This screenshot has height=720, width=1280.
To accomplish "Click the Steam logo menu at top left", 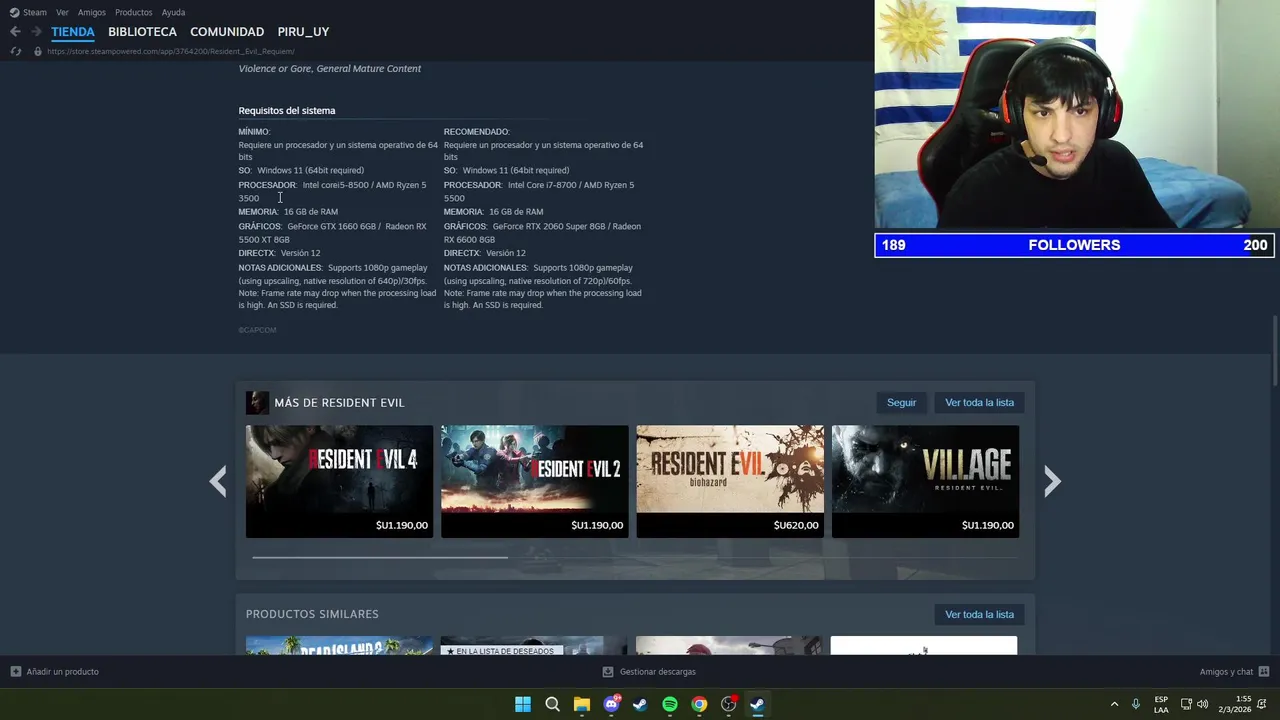I will 28,12.
